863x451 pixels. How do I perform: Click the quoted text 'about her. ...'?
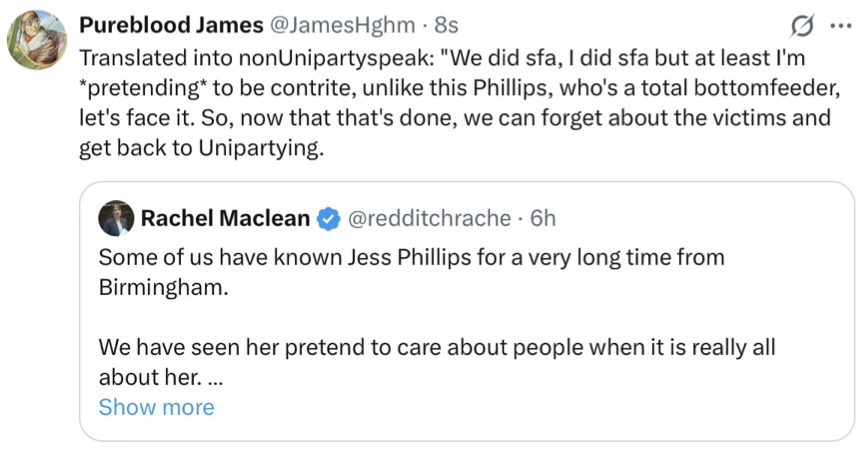point(160,378)
